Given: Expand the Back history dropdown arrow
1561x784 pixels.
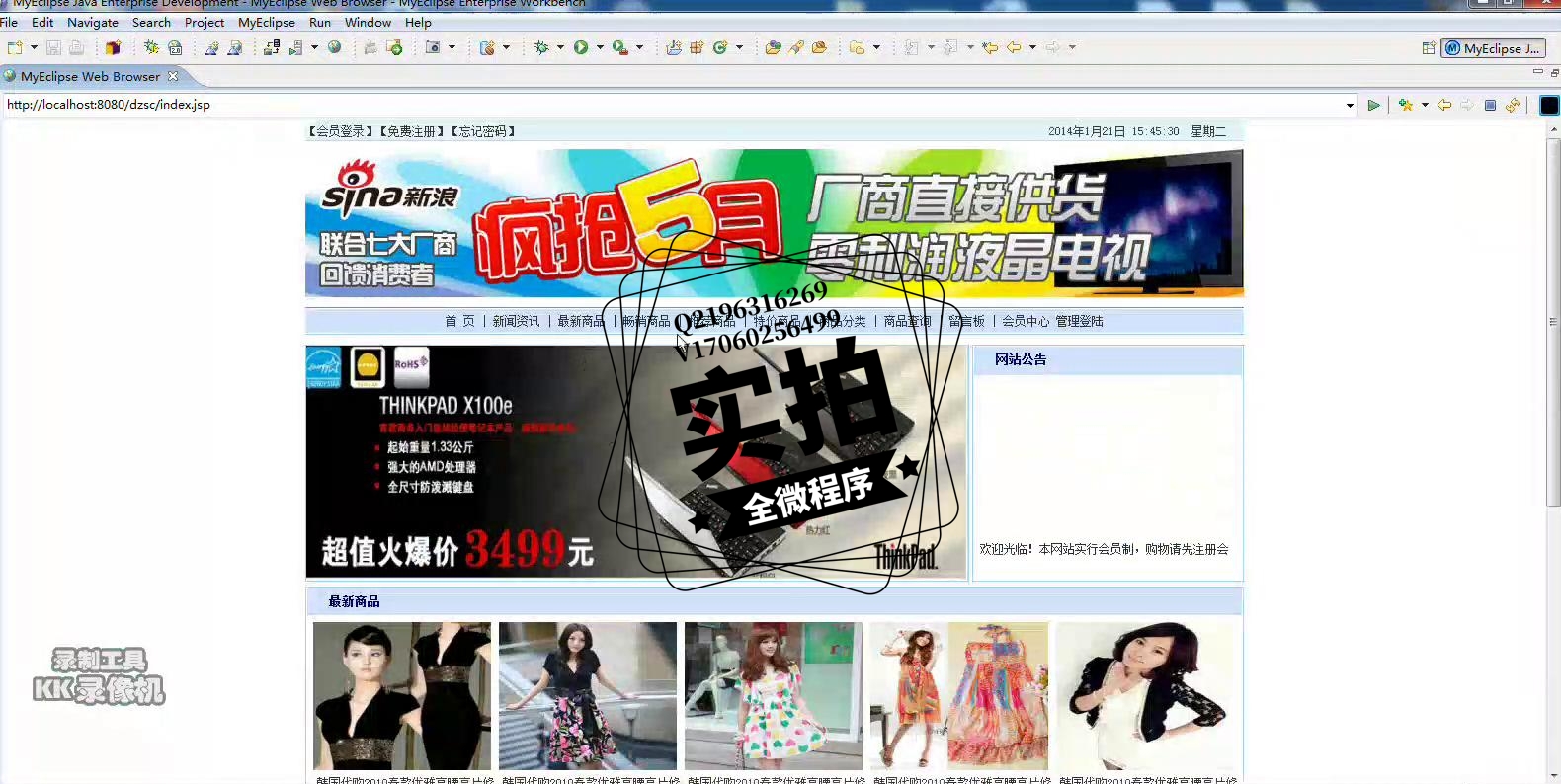Looking at the screenshot, I should 1033,47.
